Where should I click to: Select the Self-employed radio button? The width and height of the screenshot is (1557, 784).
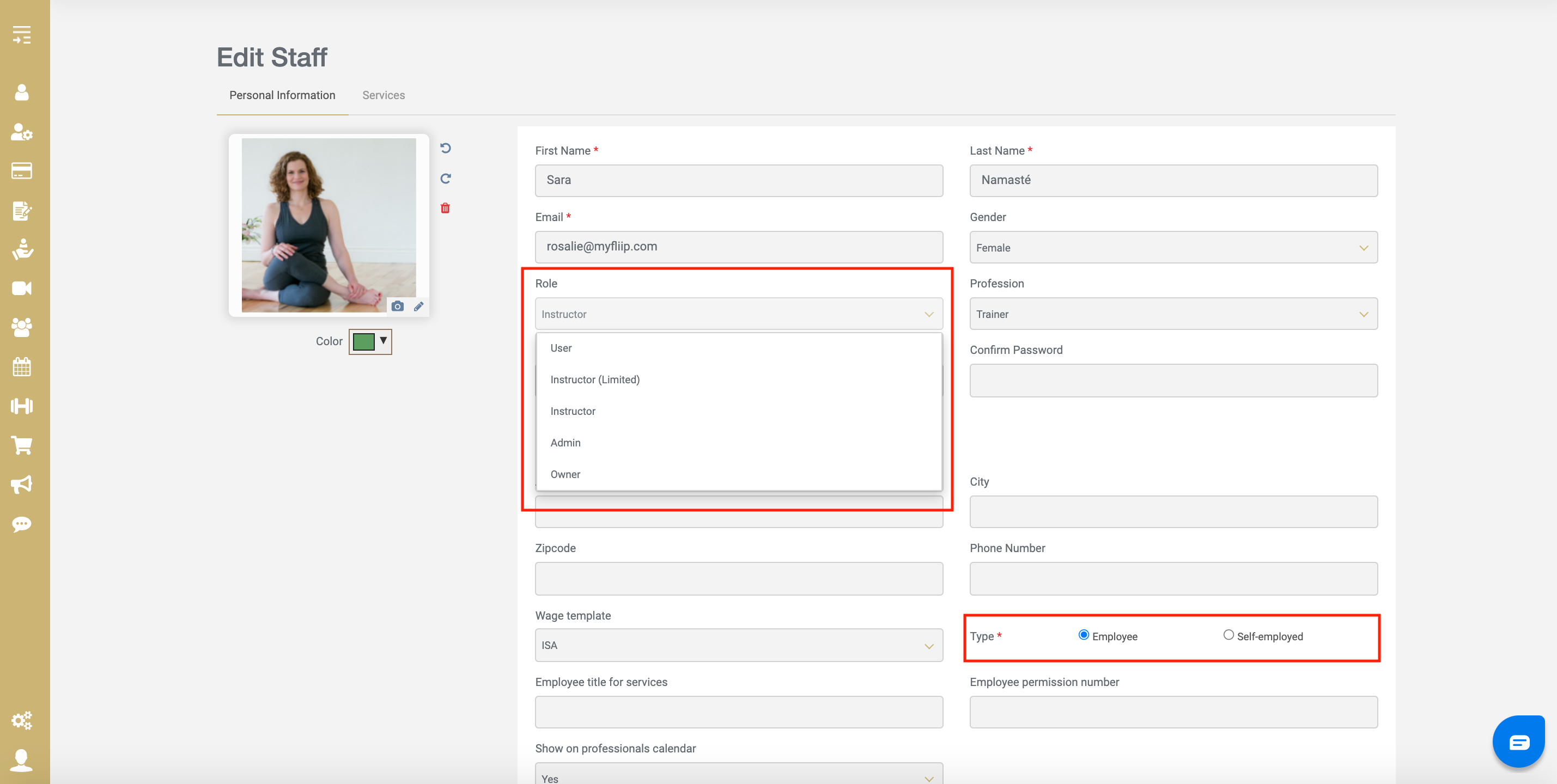click(x=1228, y=635)
